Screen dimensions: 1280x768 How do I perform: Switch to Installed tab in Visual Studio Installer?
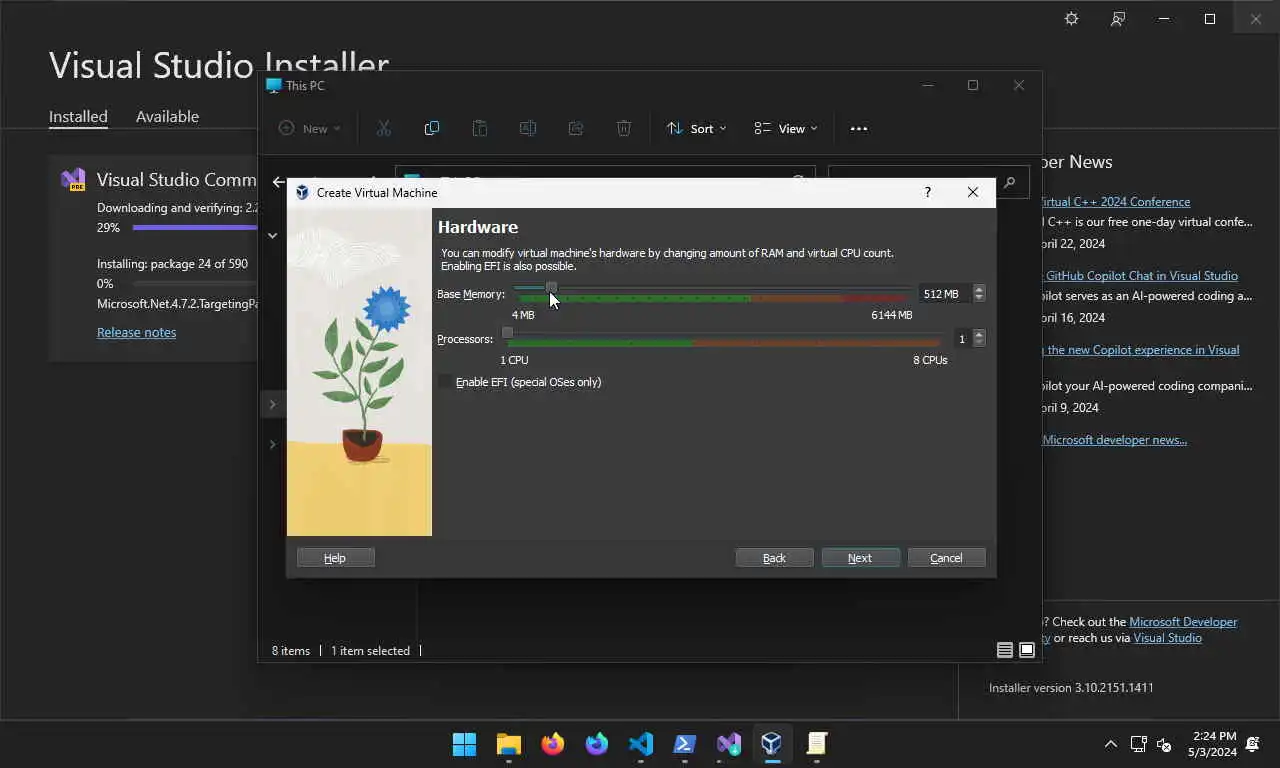point(78,116)
